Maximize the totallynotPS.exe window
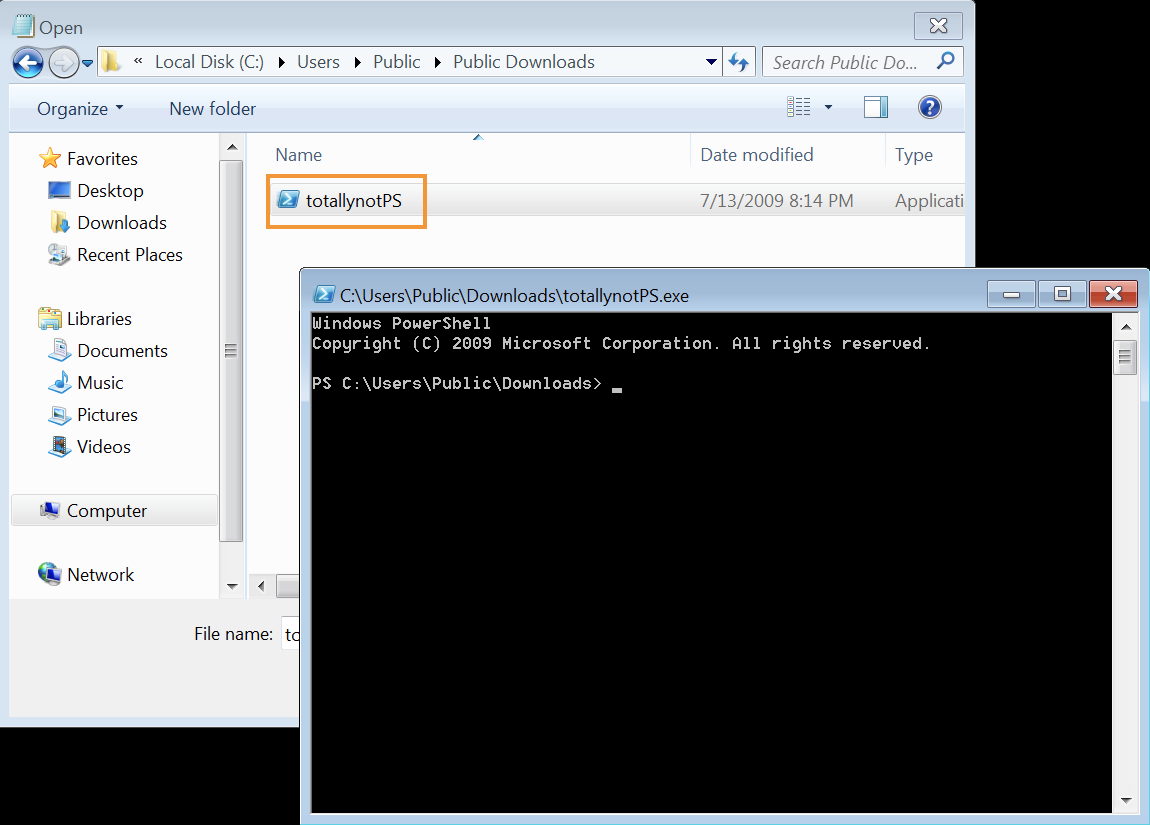This screenshot has width=1150, height=825. click(x=1061, y=294)
